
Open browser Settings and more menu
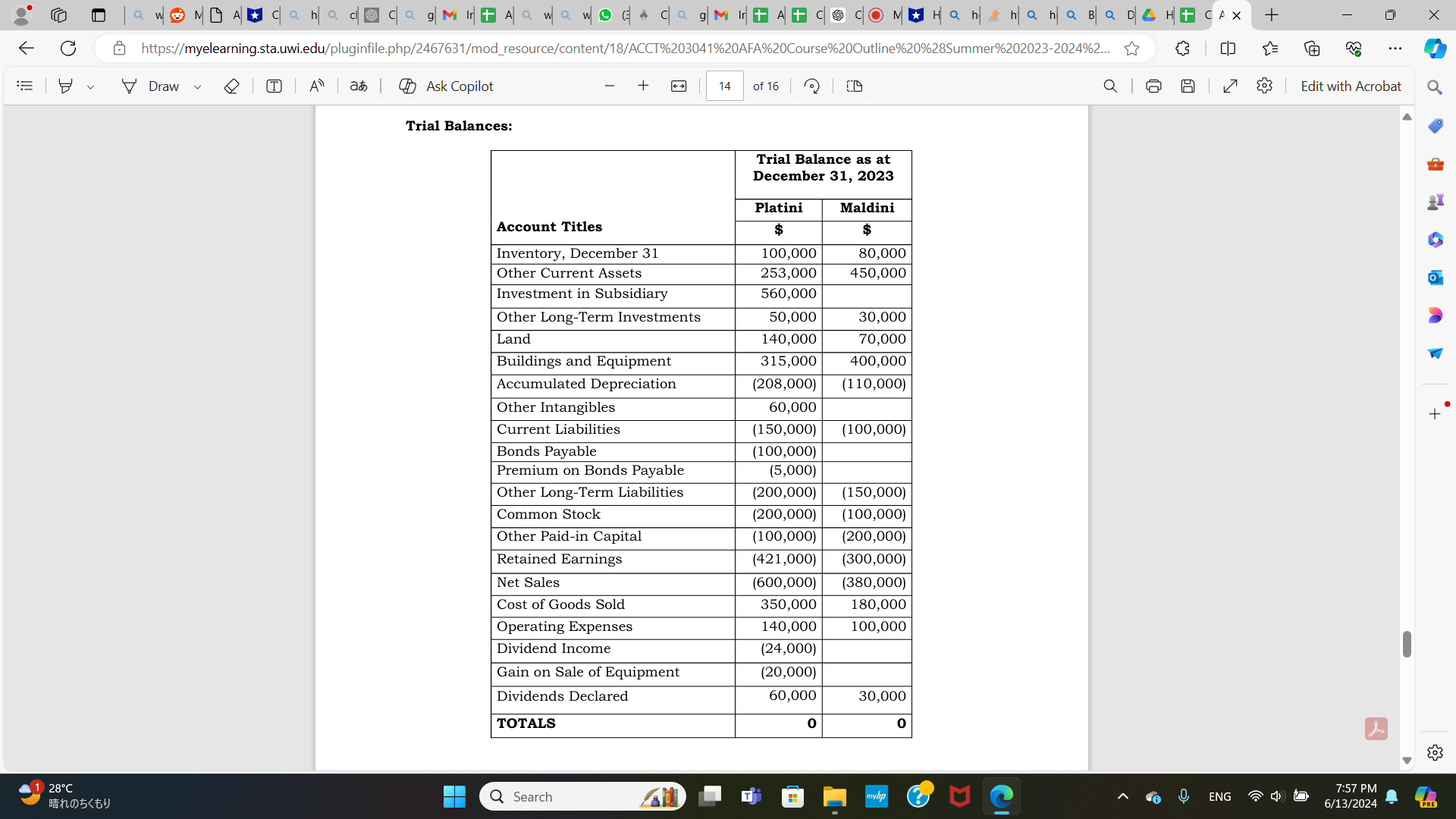pos(1395,48)
